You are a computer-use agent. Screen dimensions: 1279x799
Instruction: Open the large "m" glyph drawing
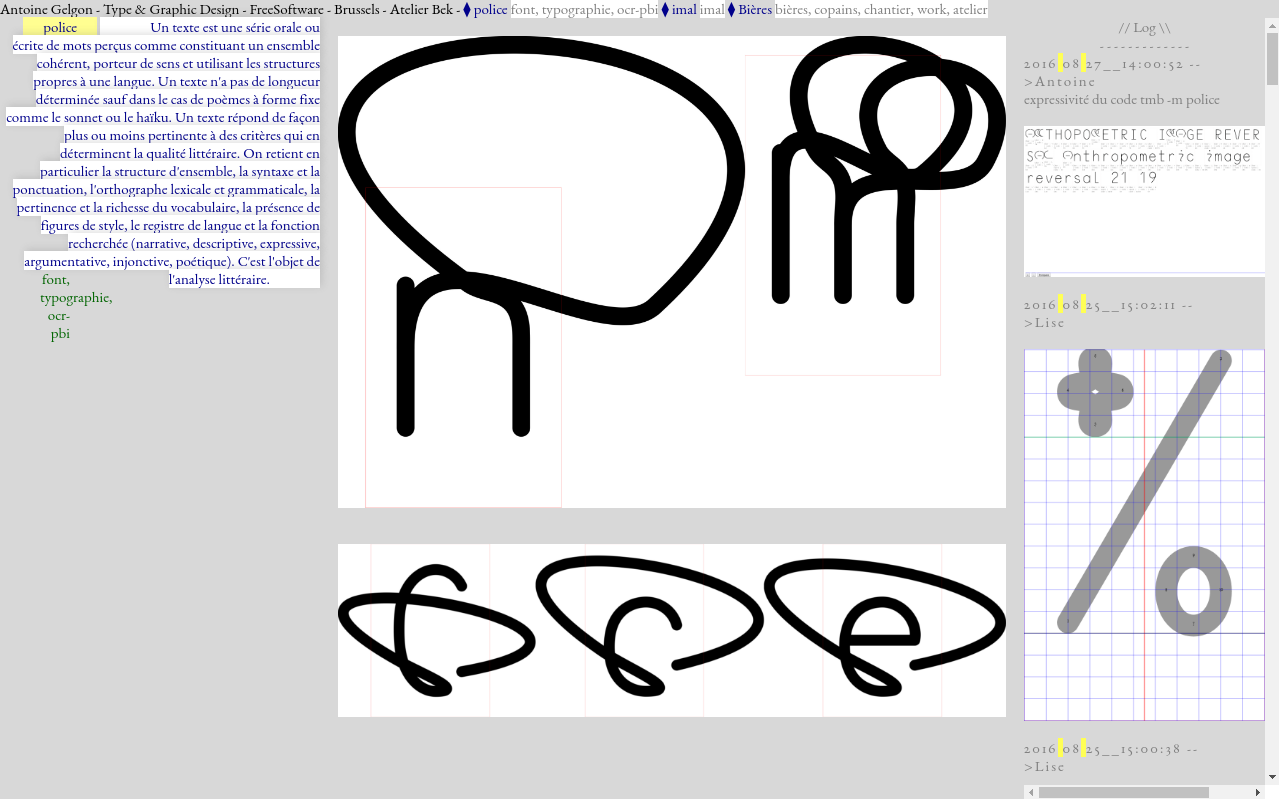671,272
